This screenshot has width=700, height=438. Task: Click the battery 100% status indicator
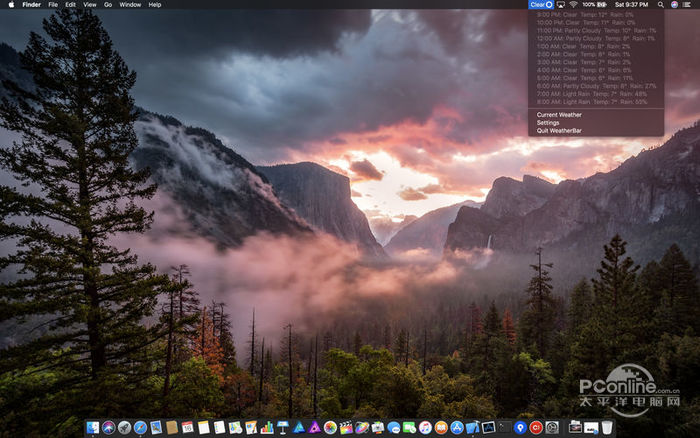coord(594,5)
